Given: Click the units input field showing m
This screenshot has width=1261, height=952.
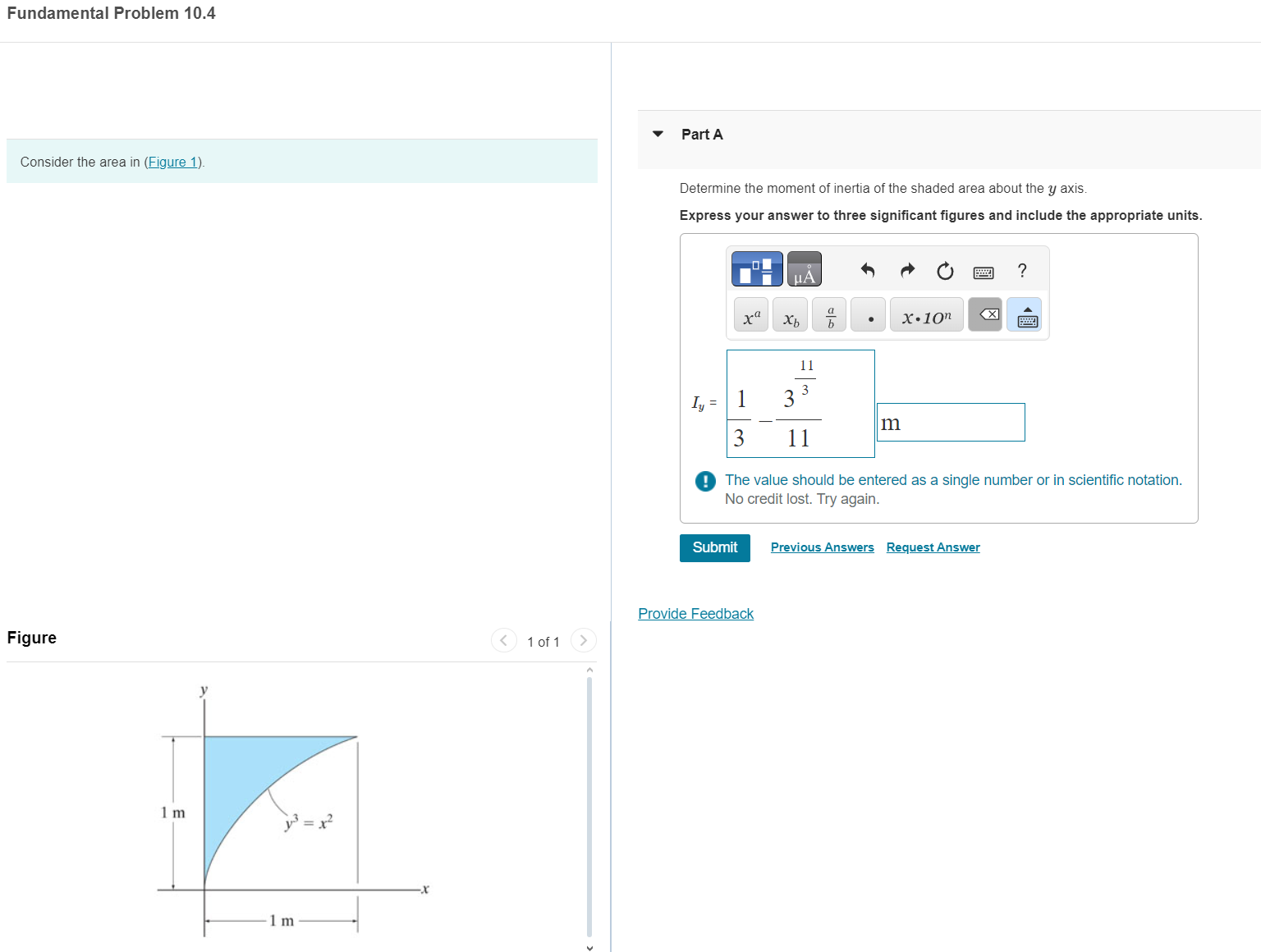Looking at the screenshot, I should [x=950, y=422].
